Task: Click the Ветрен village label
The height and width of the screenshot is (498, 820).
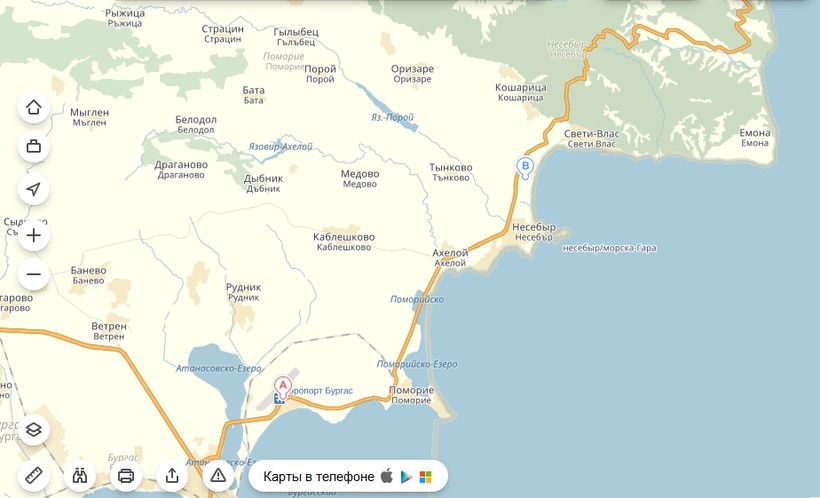Action: pyautogui.click(x=109, y=331)
